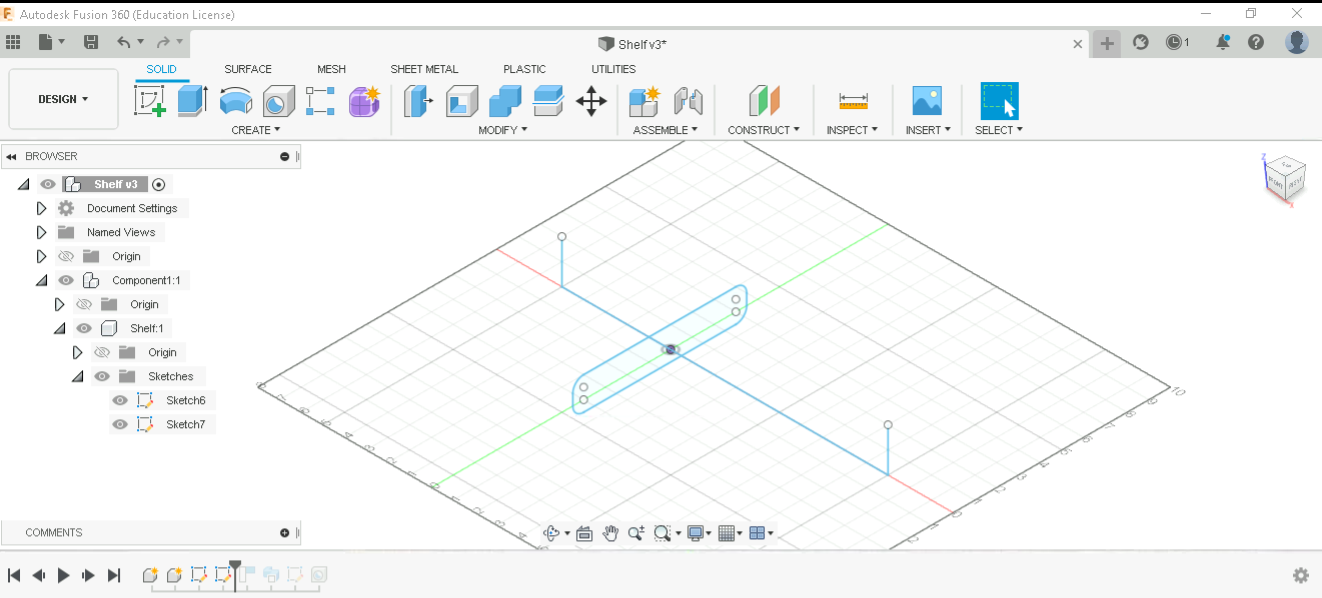
Task: Select the Revolve tool
Action: pos(235,101)
